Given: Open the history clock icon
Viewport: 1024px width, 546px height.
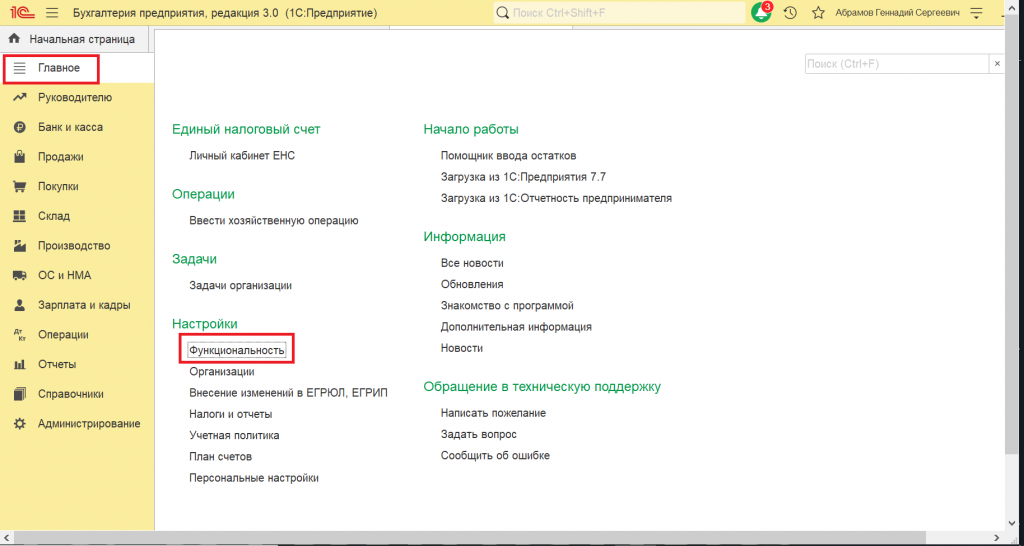Looking at the screenshot, I should coord(790,12).
